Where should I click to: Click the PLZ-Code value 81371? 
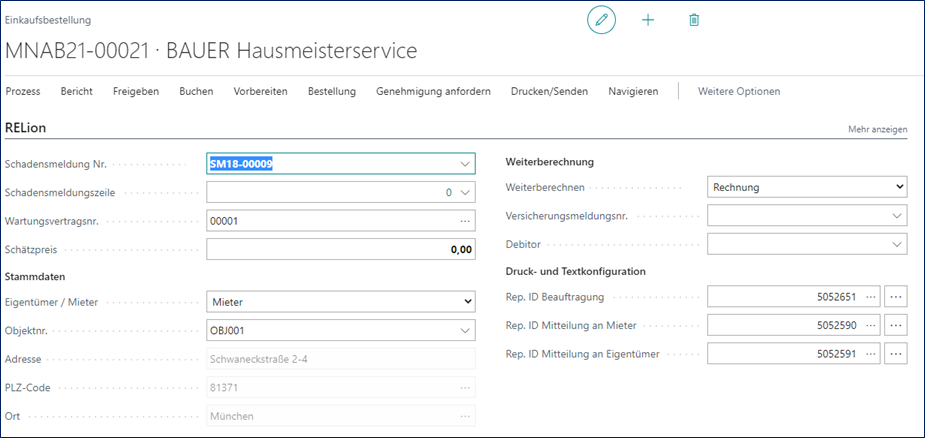coord(223,387)
